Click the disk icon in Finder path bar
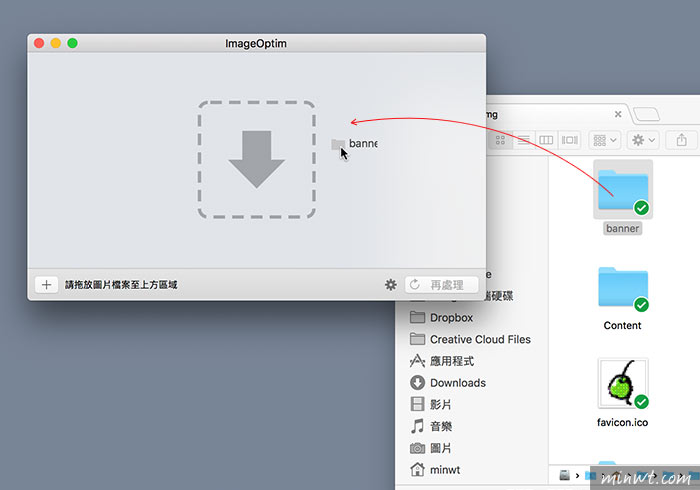Viewport: 700px width, 490px height. (565, 475)
